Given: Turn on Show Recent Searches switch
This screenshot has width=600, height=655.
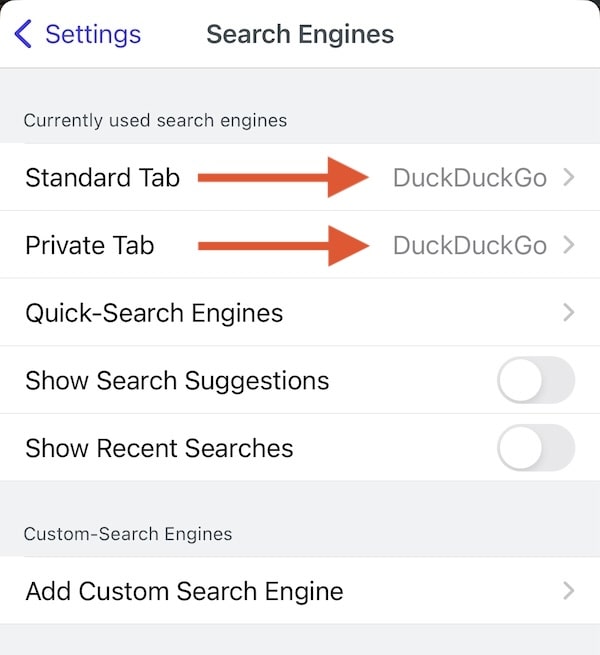Looking at the screenshot, I should coord(536,447).
